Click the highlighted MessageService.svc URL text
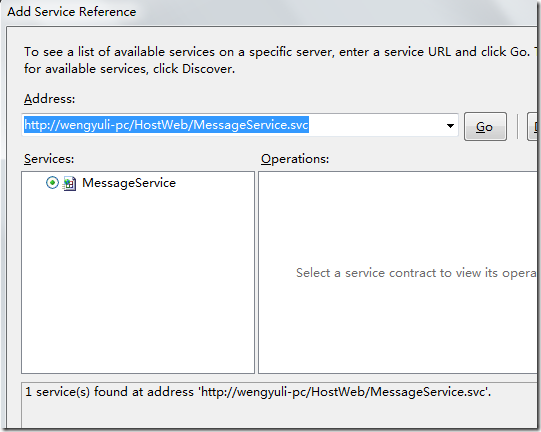This screenshot has width=541, height=432. click(166, 125)
